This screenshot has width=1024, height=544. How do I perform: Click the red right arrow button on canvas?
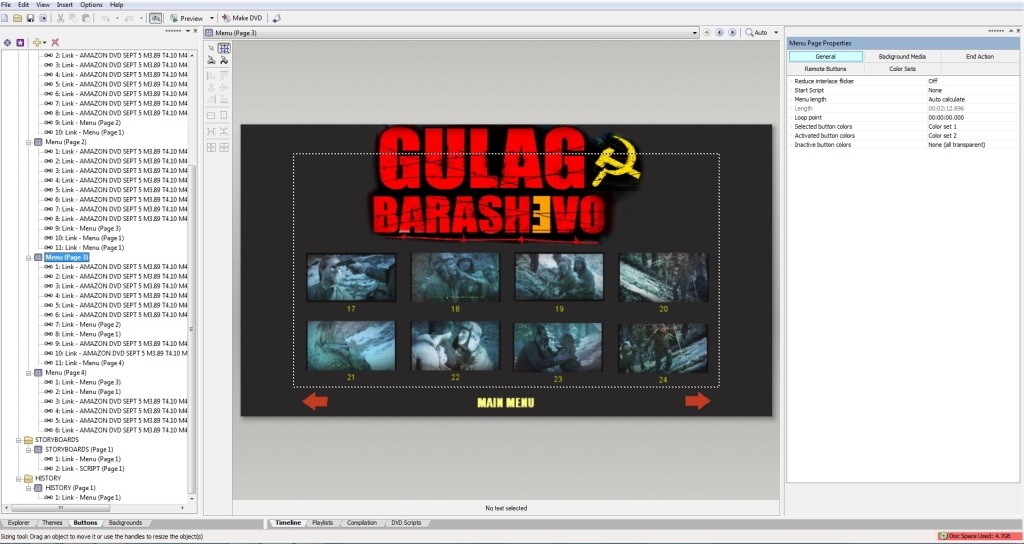tap(697, 401)
